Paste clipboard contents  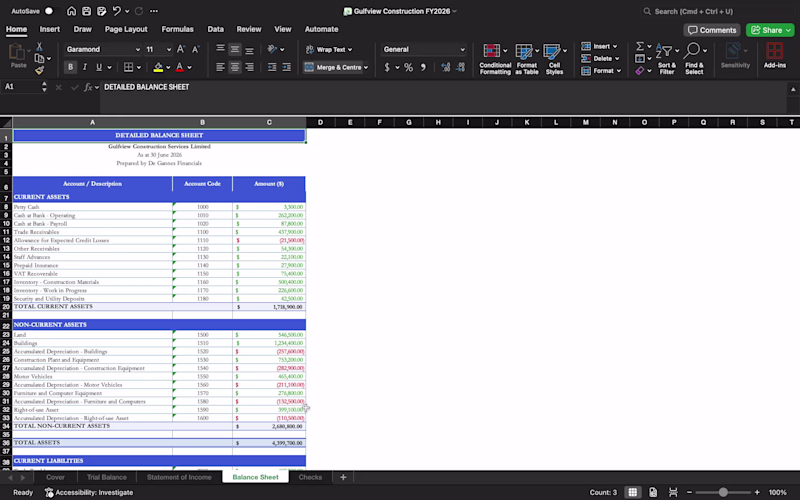[18, 56]
